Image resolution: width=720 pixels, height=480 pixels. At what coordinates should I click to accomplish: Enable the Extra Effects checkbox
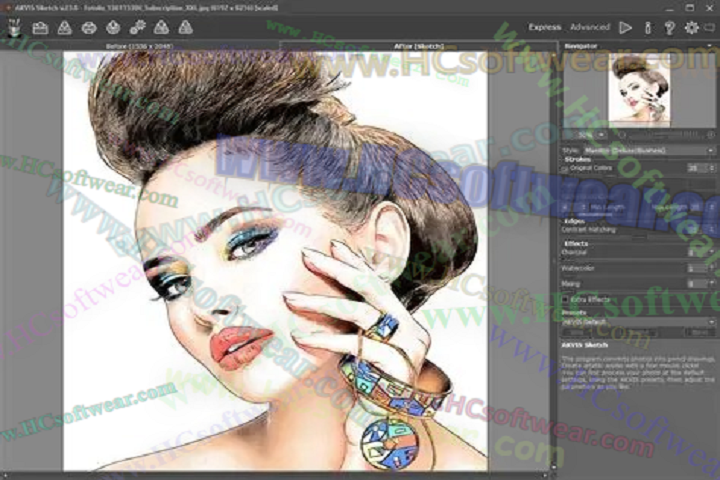pyautogui.click(x=566, y=299)
